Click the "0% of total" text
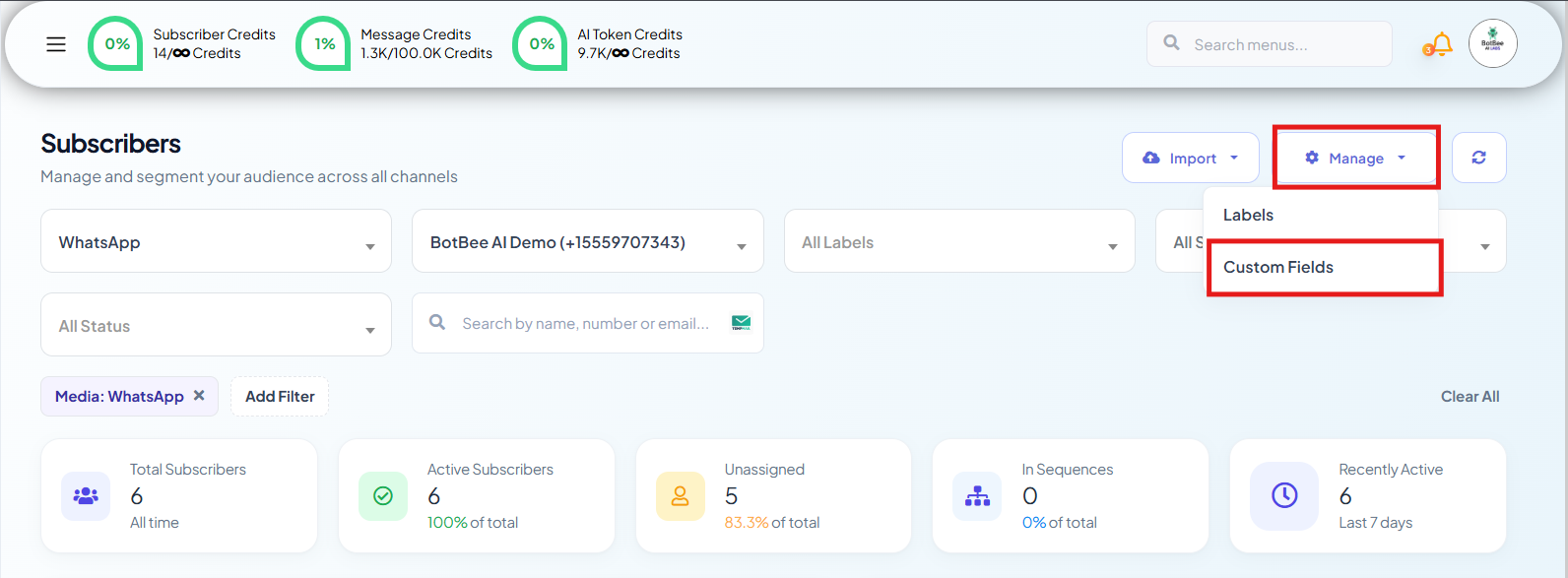 pyautogui.click(x=1060, y=522)
